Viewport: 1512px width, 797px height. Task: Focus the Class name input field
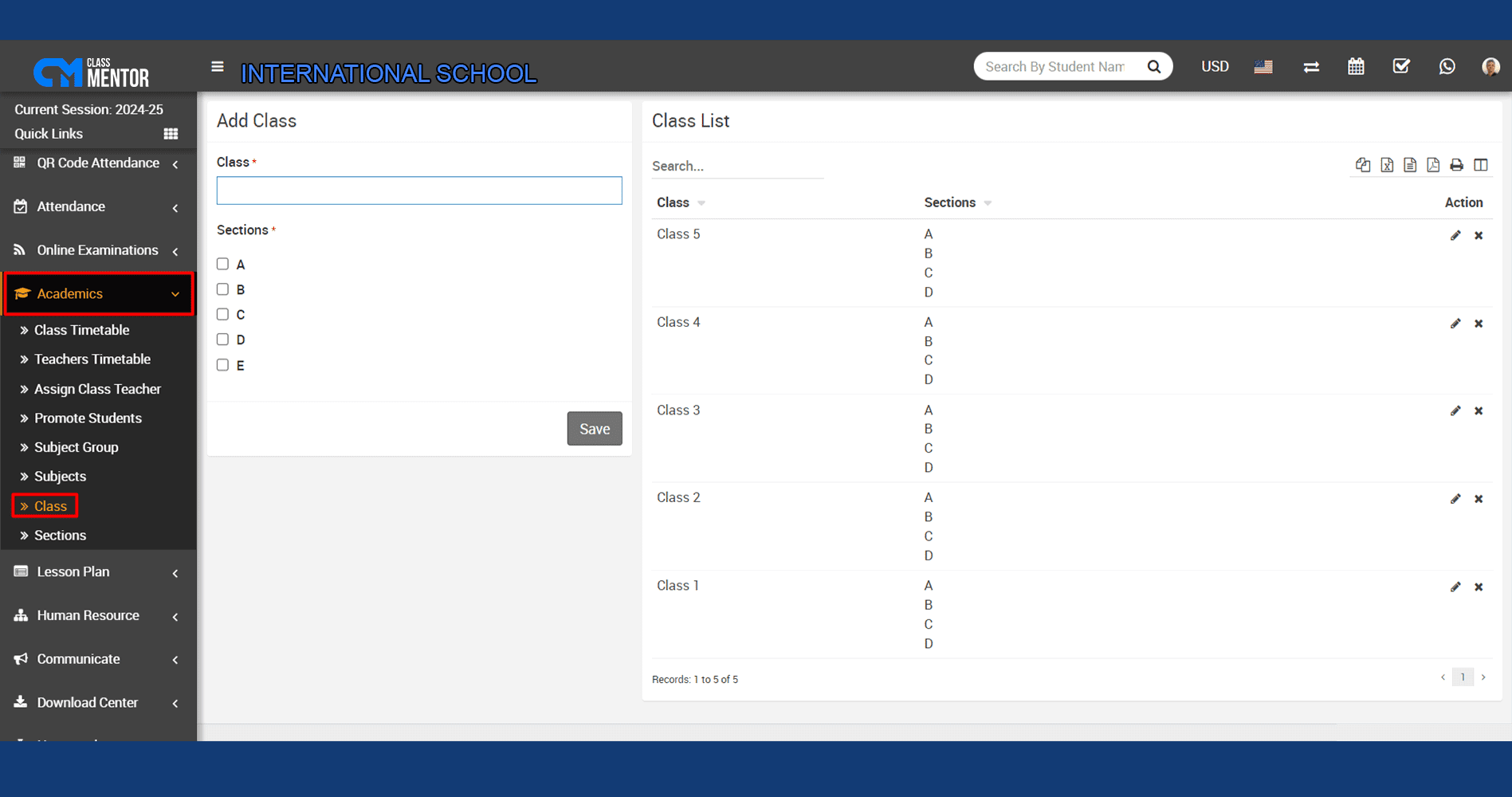(419, 190)
